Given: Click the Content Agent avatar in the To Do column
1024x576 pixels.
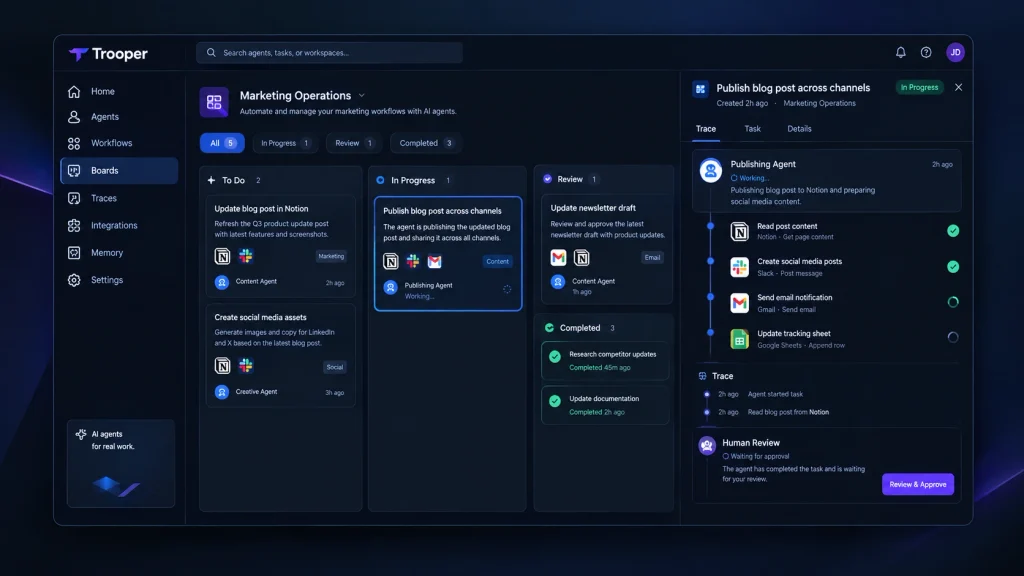Looking at the screenshot, I should point(222,282).
